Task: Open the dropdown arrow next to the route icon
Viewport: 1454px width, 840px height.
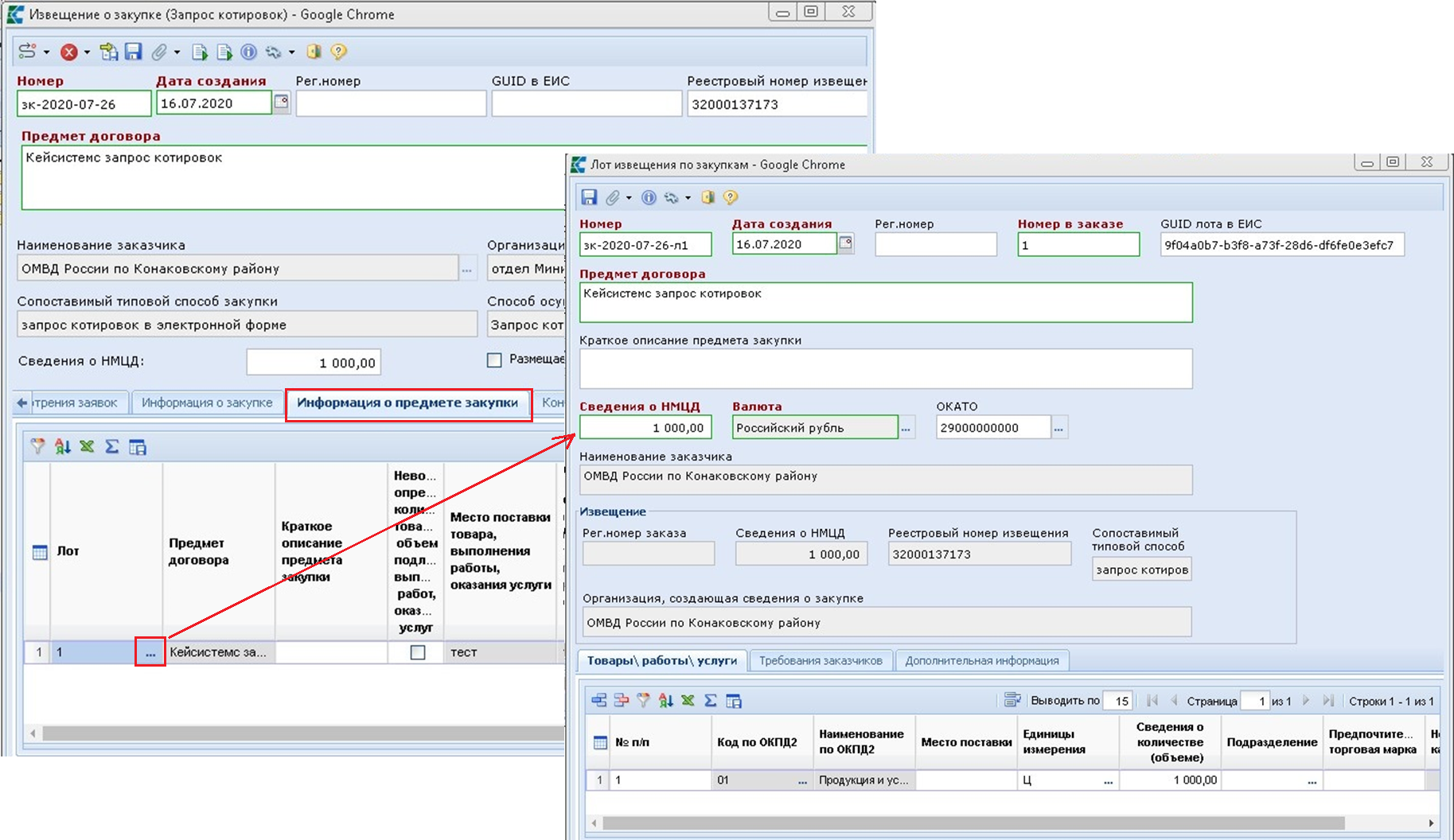Action: click(46, 52)
